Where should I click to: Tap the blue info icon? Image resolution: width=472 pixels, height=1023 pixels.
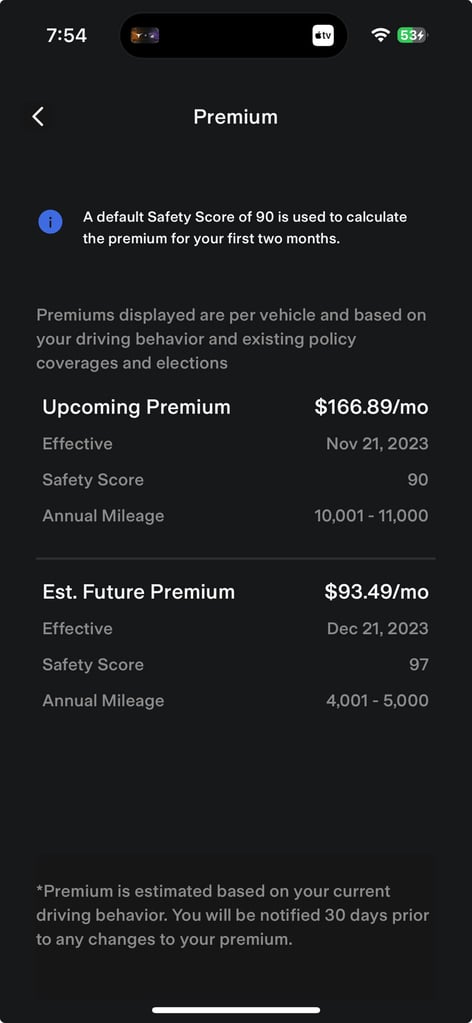click(x=50, y=222)
